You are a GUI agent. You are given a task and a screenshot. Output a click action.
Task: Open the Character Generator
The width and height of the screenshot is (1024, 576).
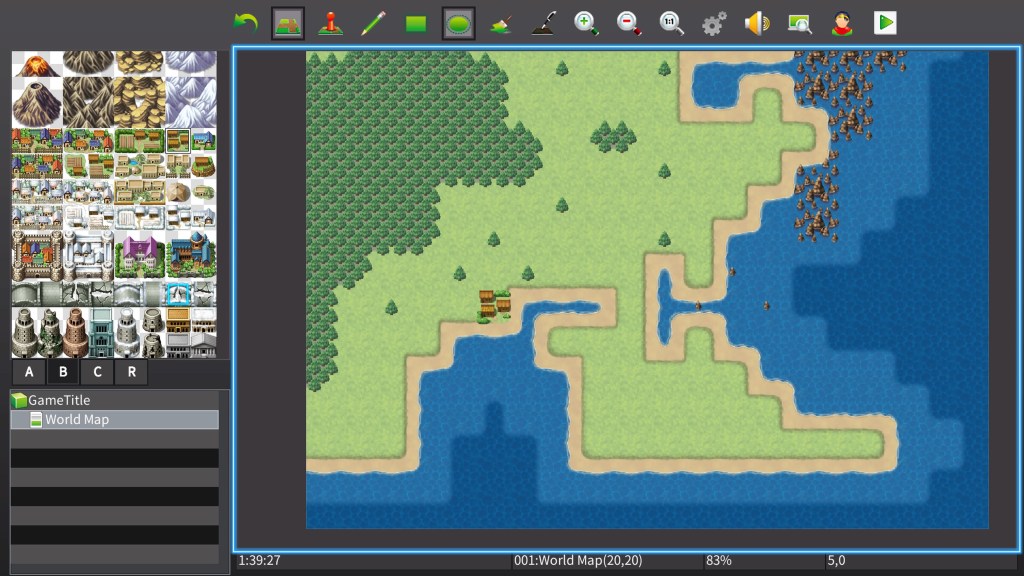point(842,23)
